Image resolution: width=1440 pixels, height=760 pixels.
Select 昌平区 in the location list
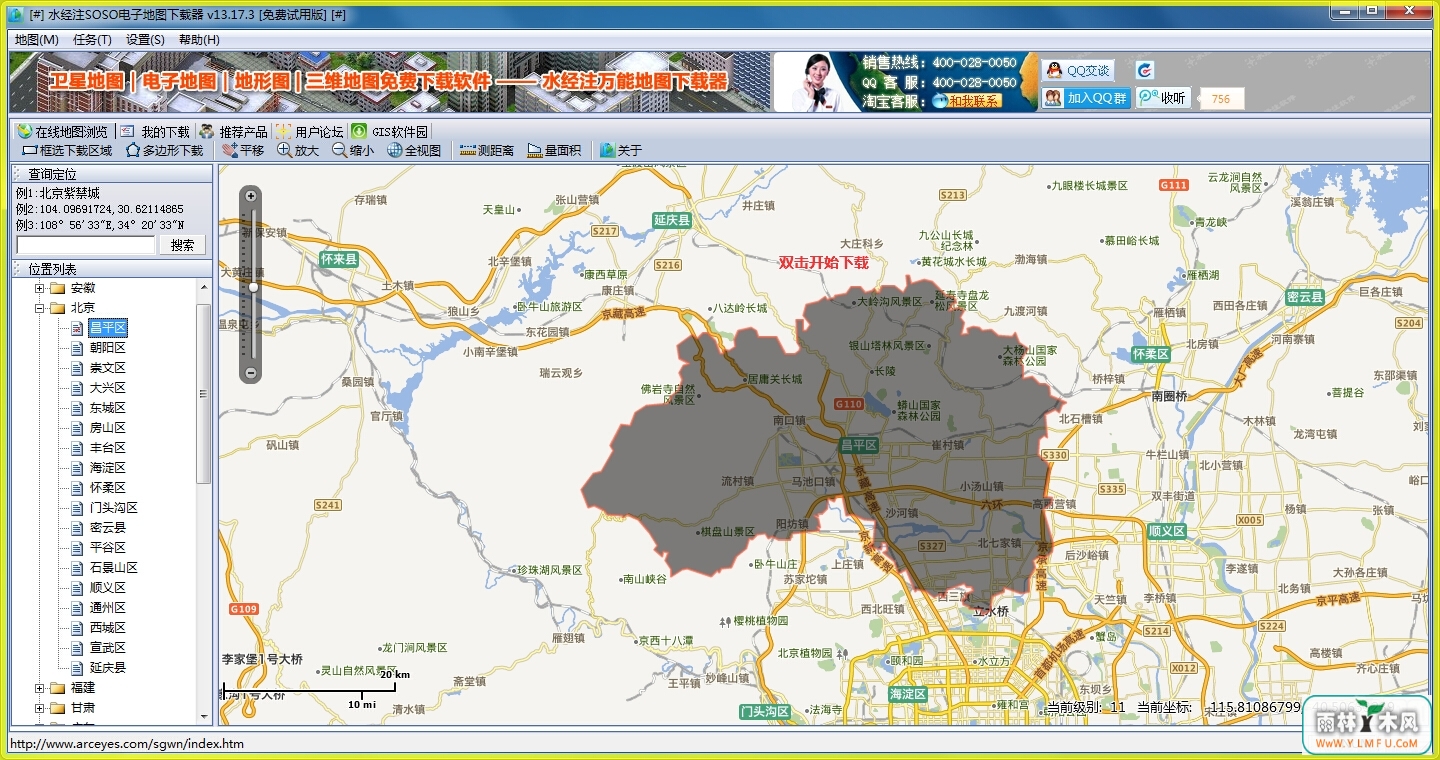pyautogui.click(x=108, y=328)
